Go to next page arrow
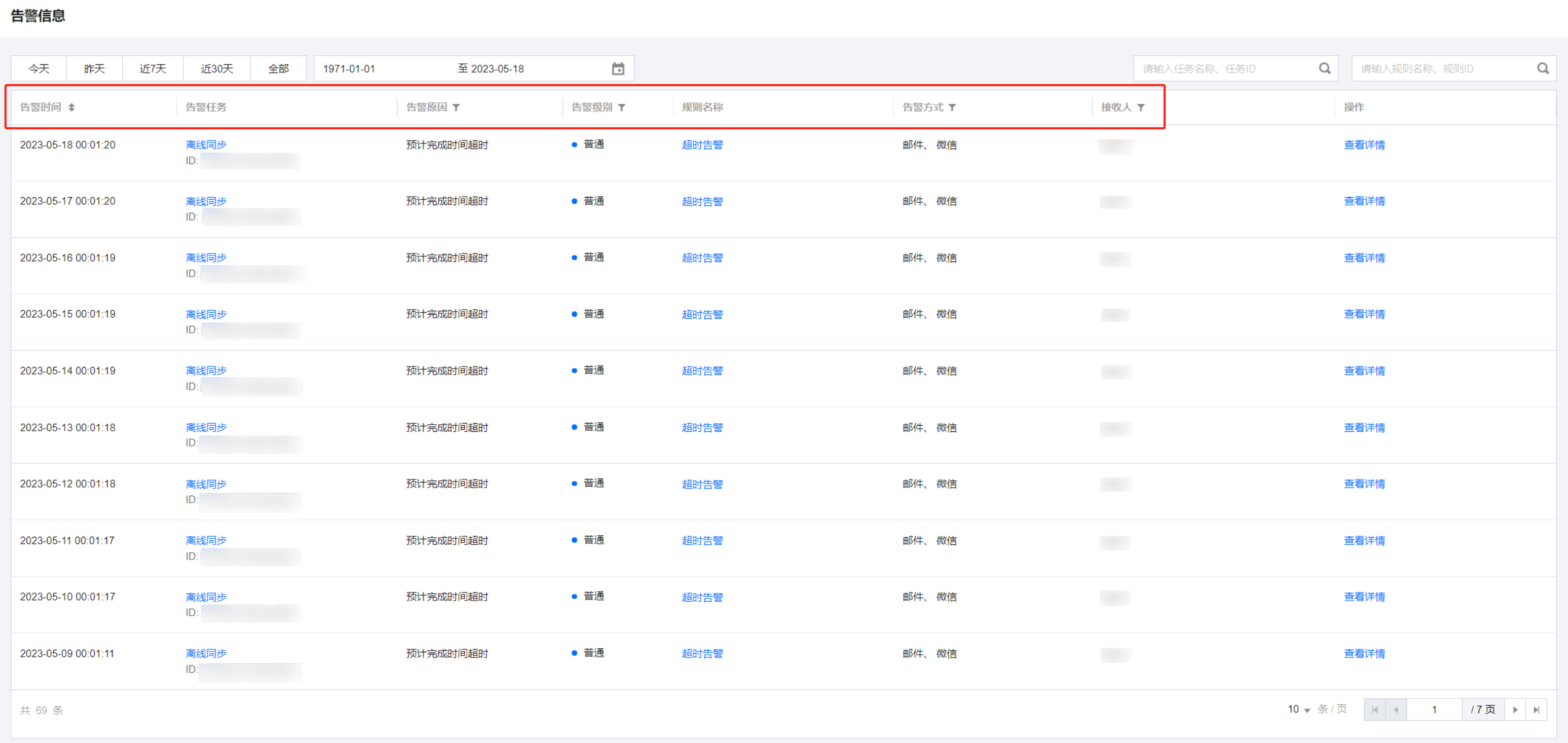The image size is (1568, 743). coord(1515,710)
